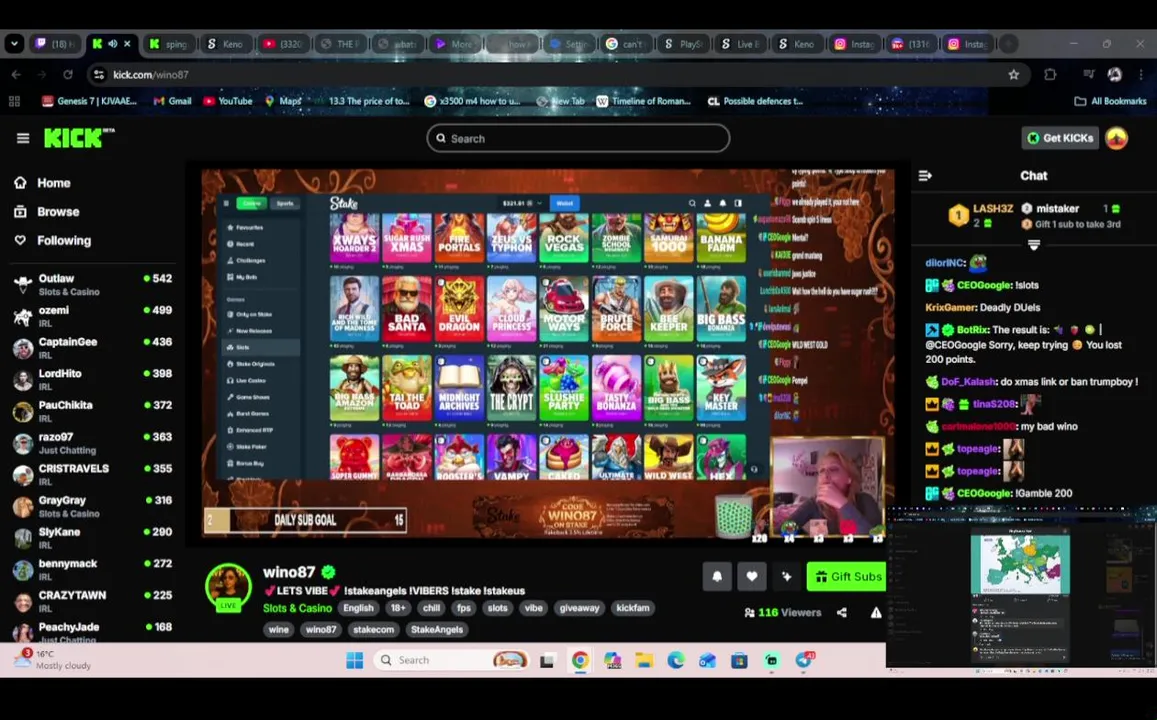Switch to the Google 'can't' tab
1157x720 pixels.
pos(626,44)
